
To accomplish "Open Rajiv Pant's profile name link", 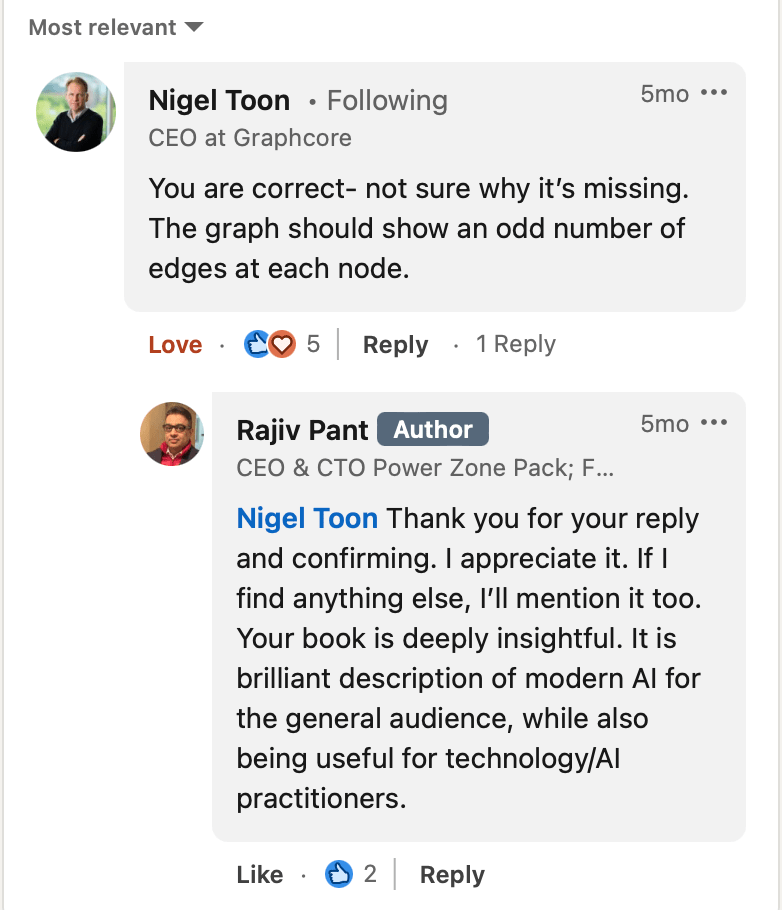I will click(300, 430).
